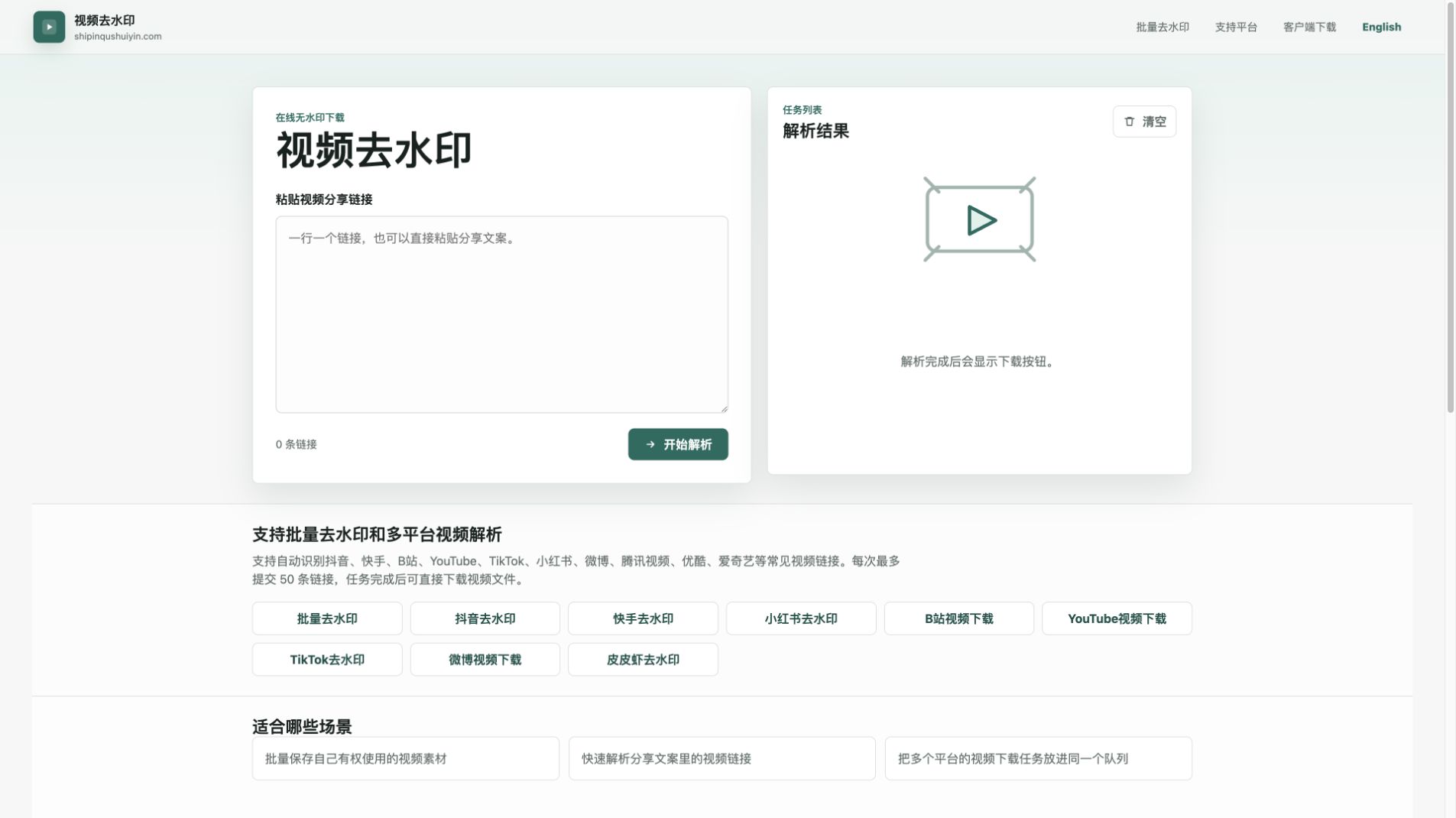The width and height of the screenshot is (1456, 818).
Task: Click the textarea resize handle corner
Action: (723, 407)
